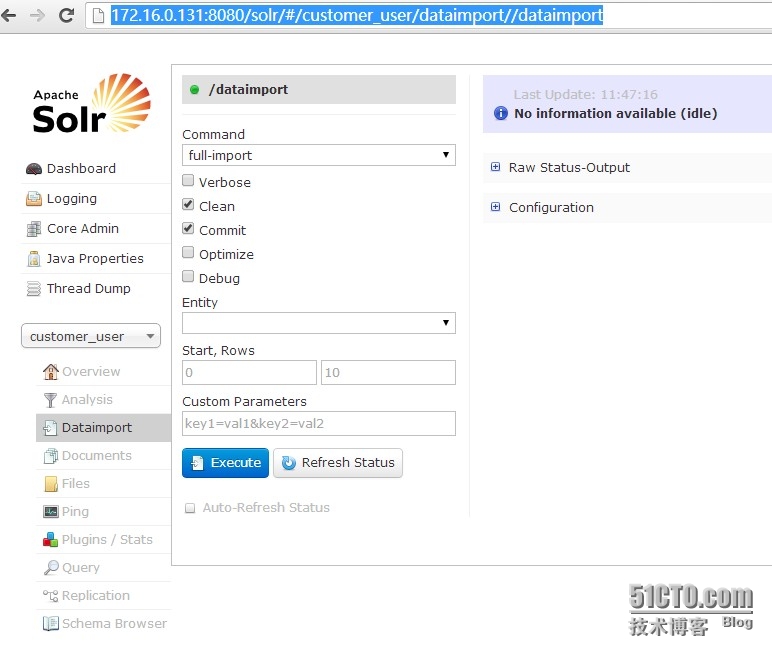
Task: Toggle Auto-Refresh Status checkbox
Action: click(x=190, y=508)
